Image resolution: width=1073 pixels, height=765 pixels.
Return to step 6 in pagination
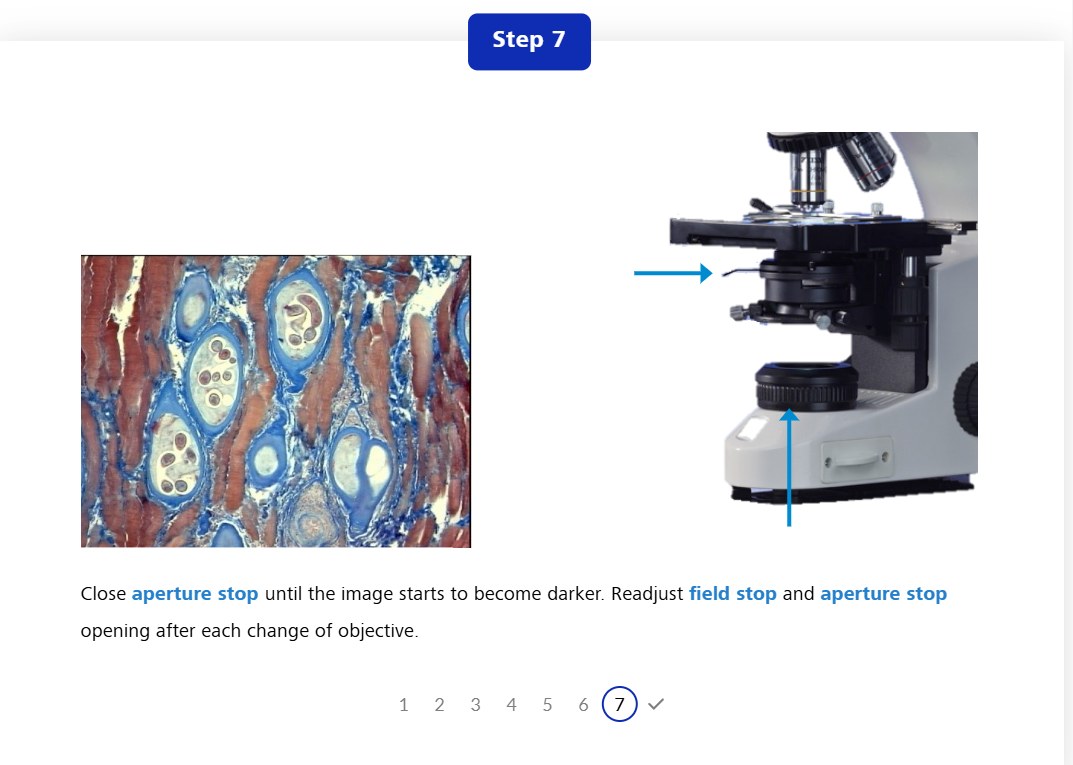583,705
